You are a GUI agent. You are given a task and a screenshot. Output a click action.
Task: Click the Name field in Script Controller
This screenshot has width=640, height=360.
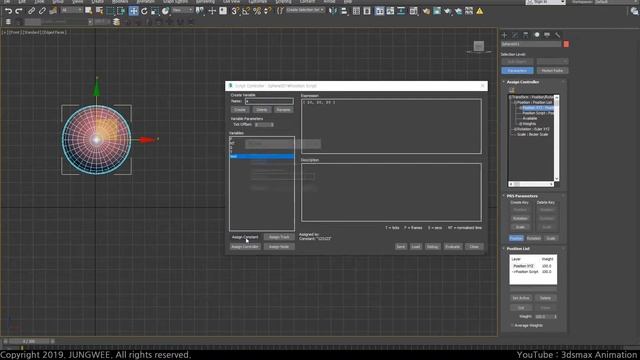[269, 101]
